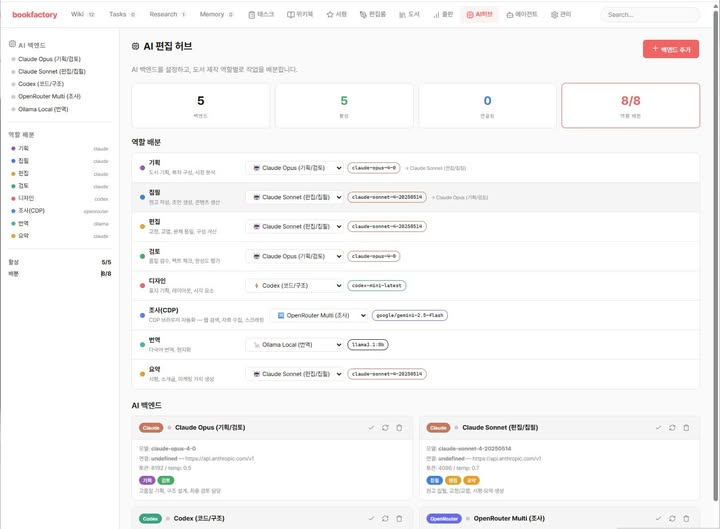
Task: Click the codex-mini-latest model chip
Action: 377,286
